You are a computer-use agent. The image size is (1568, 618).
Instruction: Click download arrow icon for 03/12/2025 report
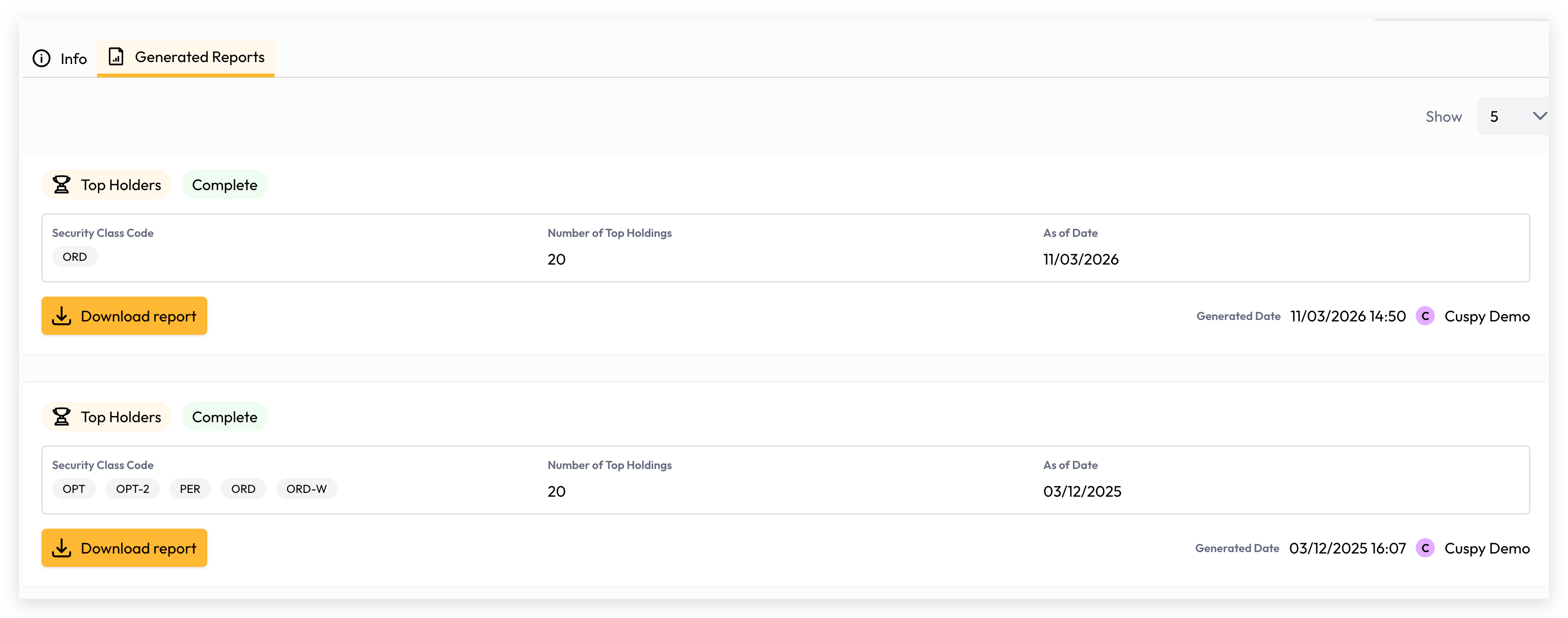(x=62, y=548)
